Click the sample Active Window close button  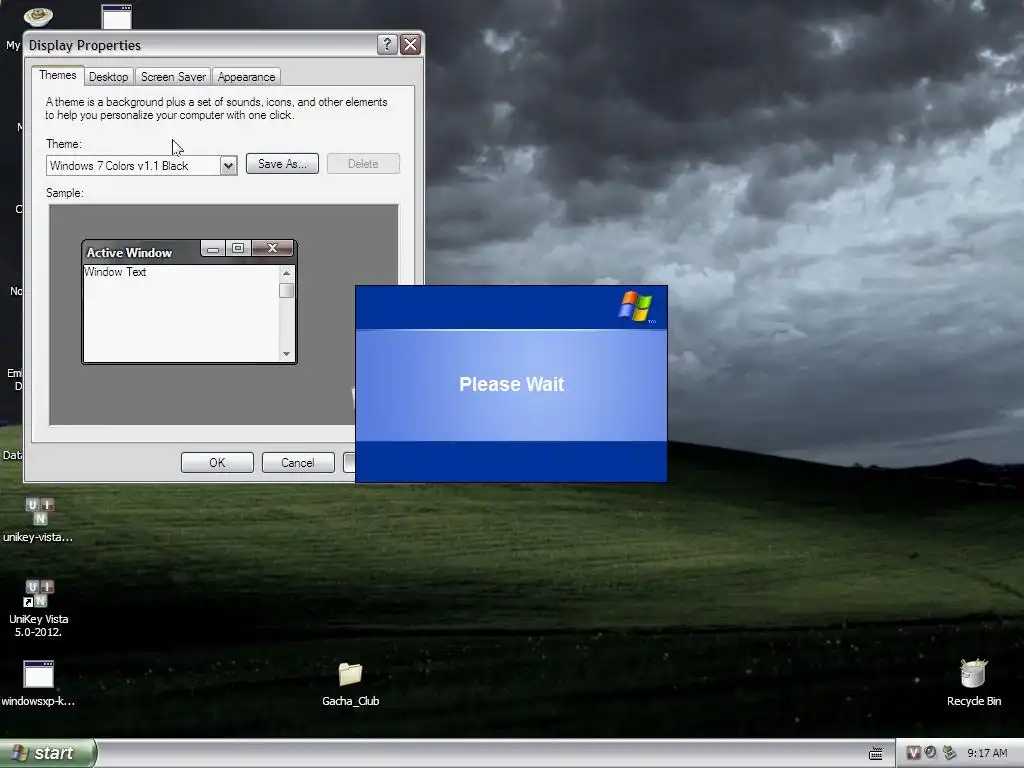tap(272, 248)
